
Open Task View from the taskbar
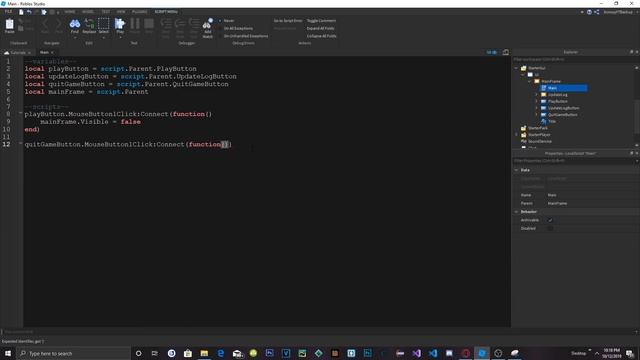coord(155,353)
